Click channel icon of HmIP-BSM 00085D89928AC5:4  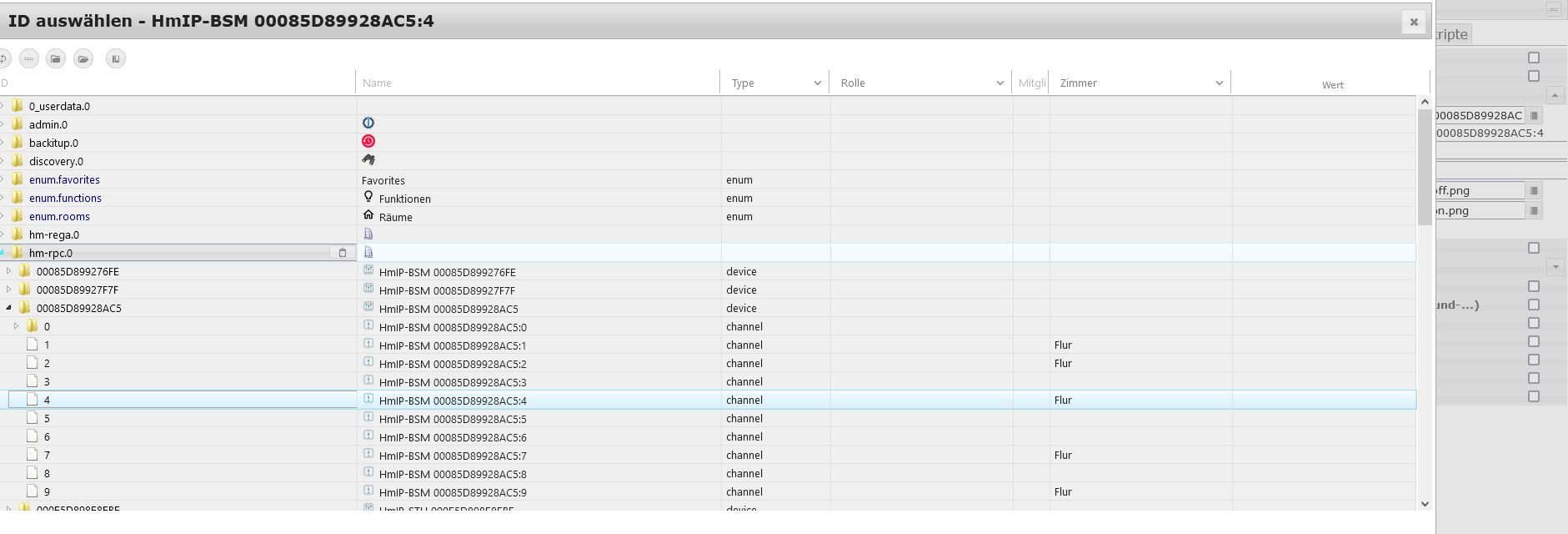coord(368,399)
